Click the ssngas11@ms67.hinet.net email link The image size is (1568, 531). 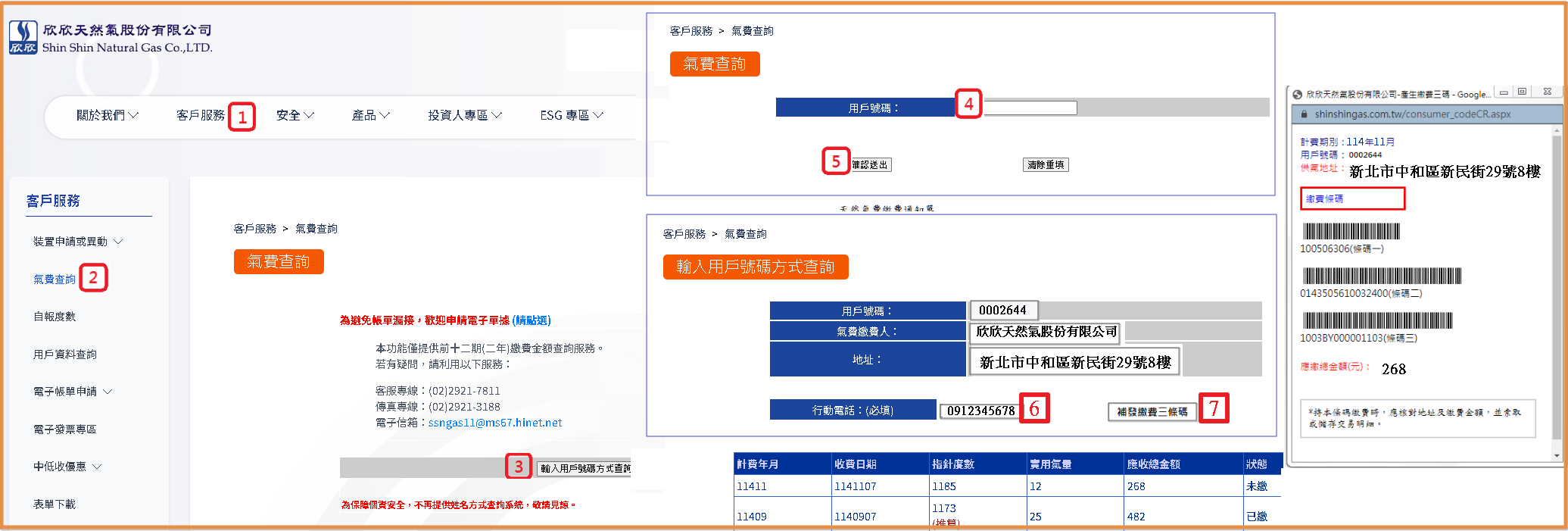pos(494,423)
